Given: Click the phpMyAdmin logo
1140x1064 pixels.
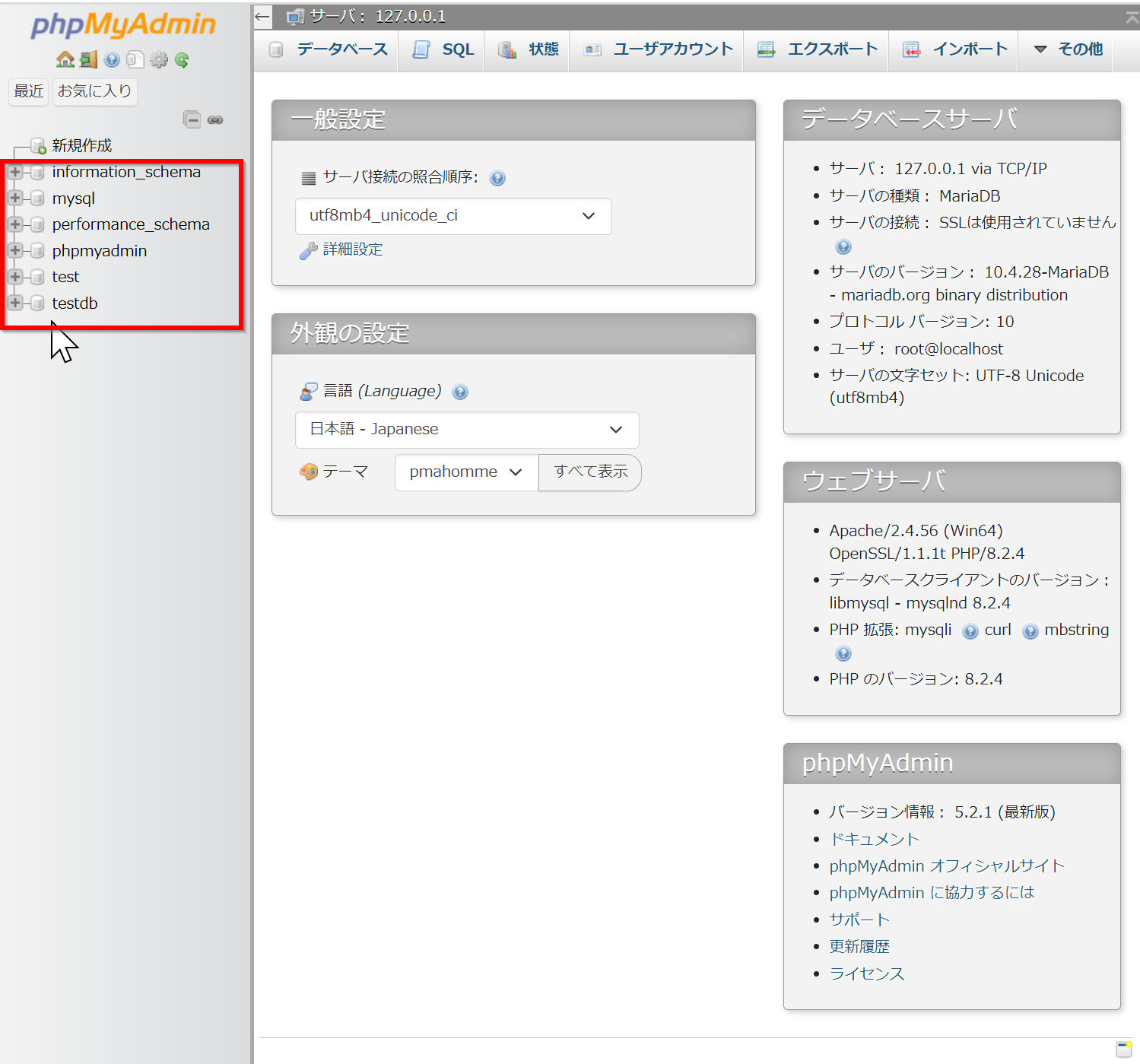Looking at the screenshot, I should point(123,24).
